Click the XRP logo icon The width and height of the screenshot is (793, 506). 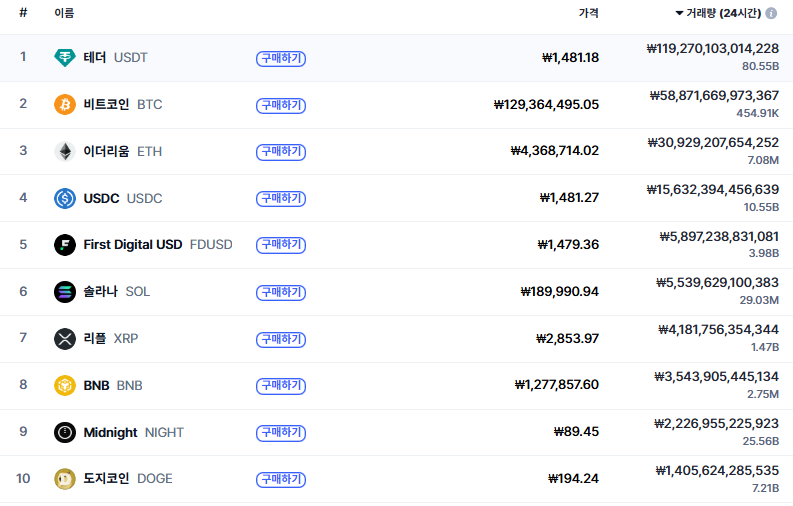pos(65,339)
